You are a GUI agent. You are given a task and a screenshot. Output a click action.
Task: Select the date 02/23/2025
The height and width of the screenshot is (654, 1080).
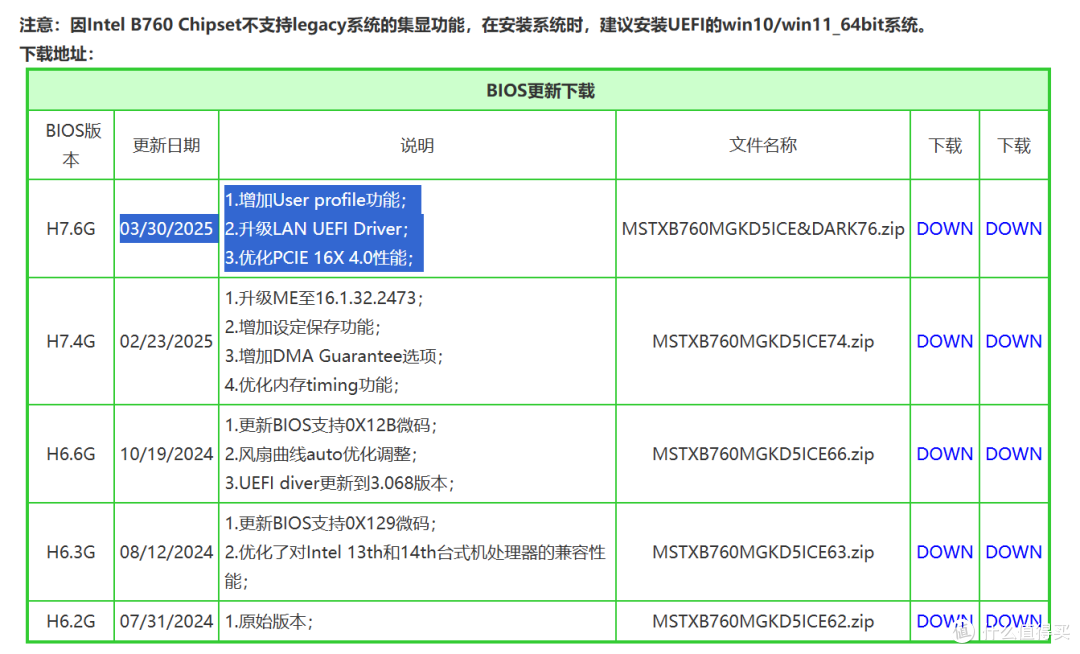click(167, 341)
